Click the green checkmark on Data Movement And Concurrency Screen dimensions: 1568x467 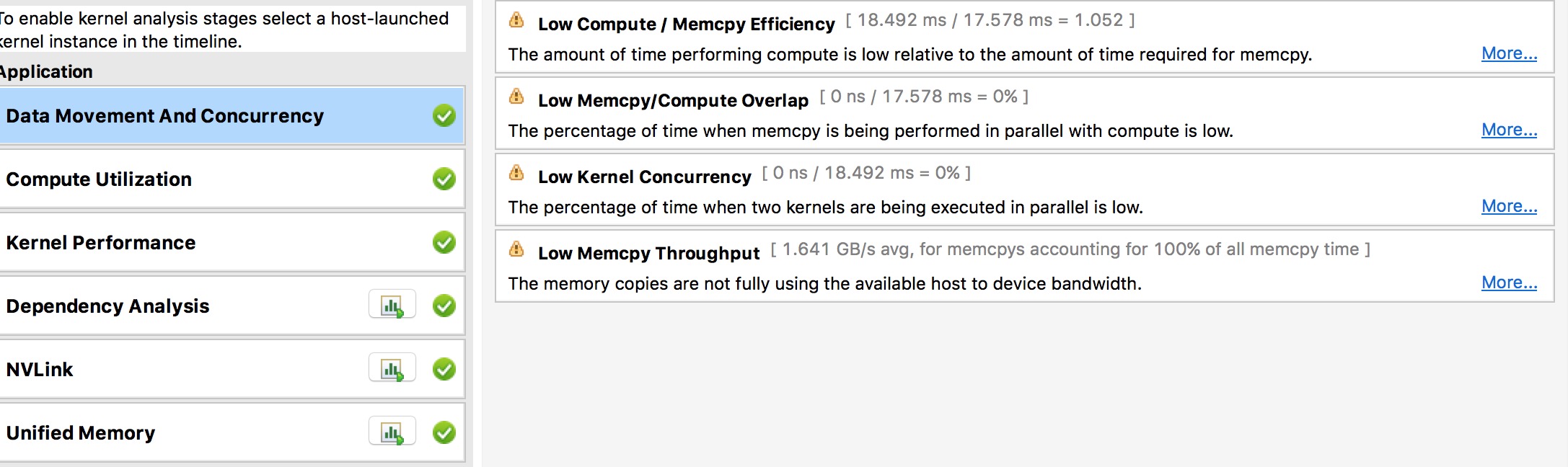444,115
